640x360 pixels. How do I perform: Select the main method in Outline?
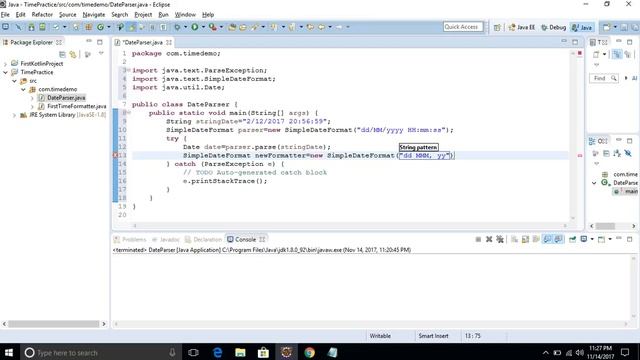[627, 191]
